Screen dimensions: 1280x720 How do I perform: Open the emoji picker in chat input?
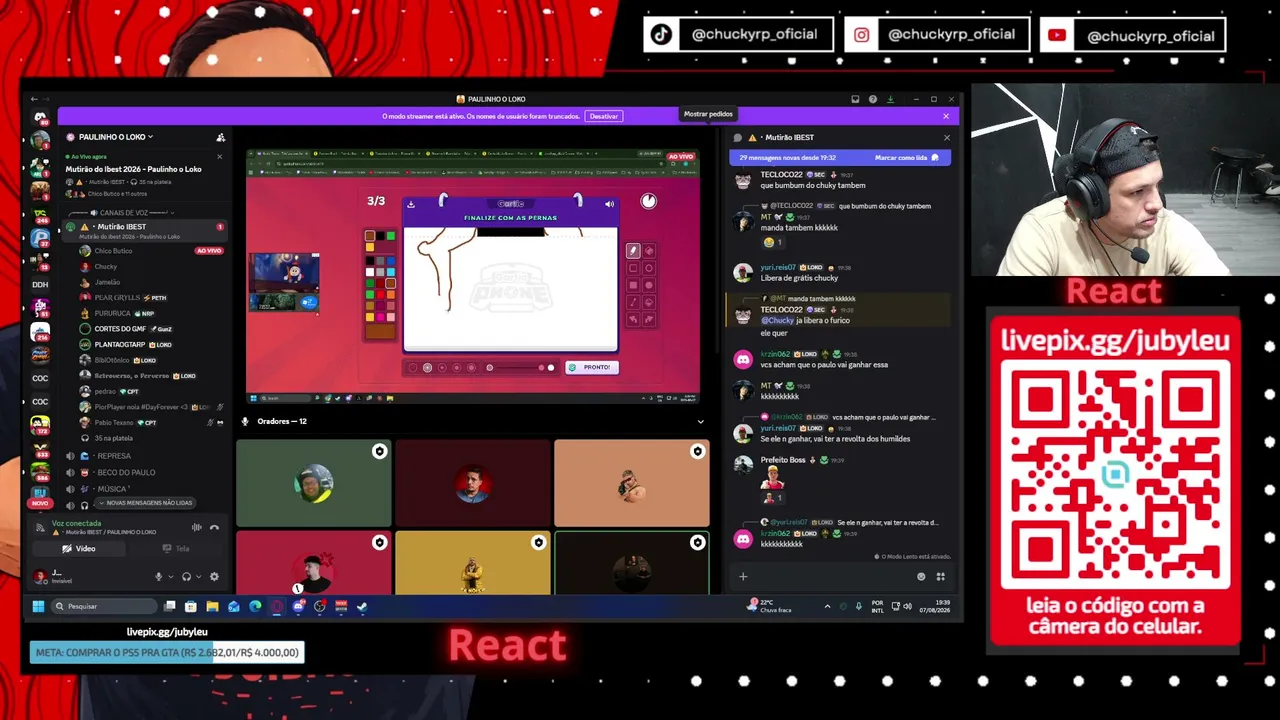pyautogui.click(x=921, y=576)
